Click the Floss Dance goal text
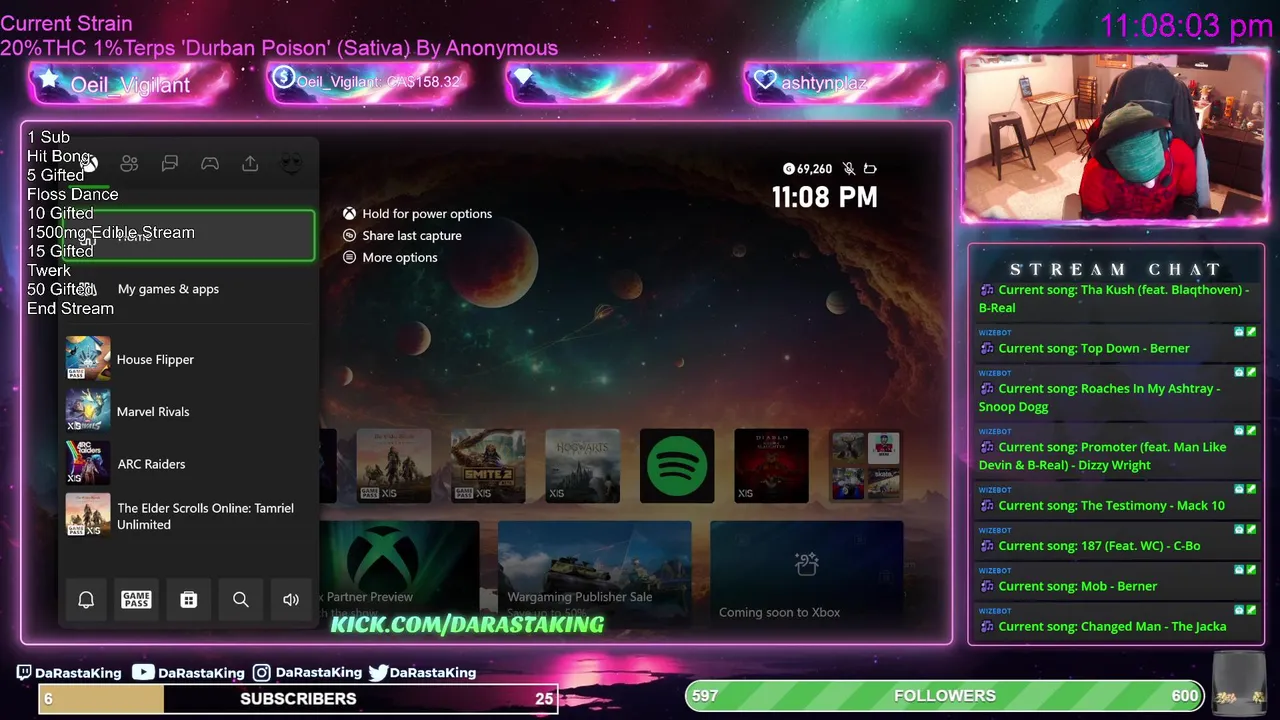 (73, 194)
